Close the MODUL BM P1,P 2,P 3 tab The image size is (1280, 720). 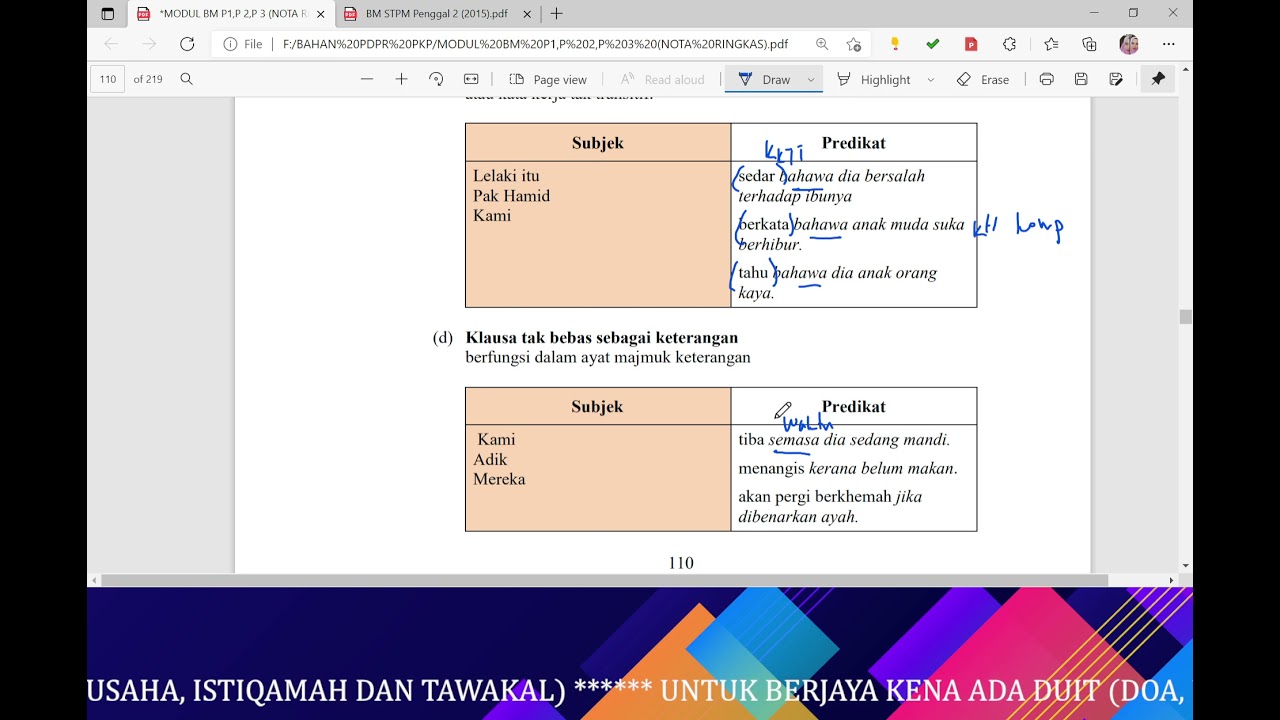pos(320,14)
